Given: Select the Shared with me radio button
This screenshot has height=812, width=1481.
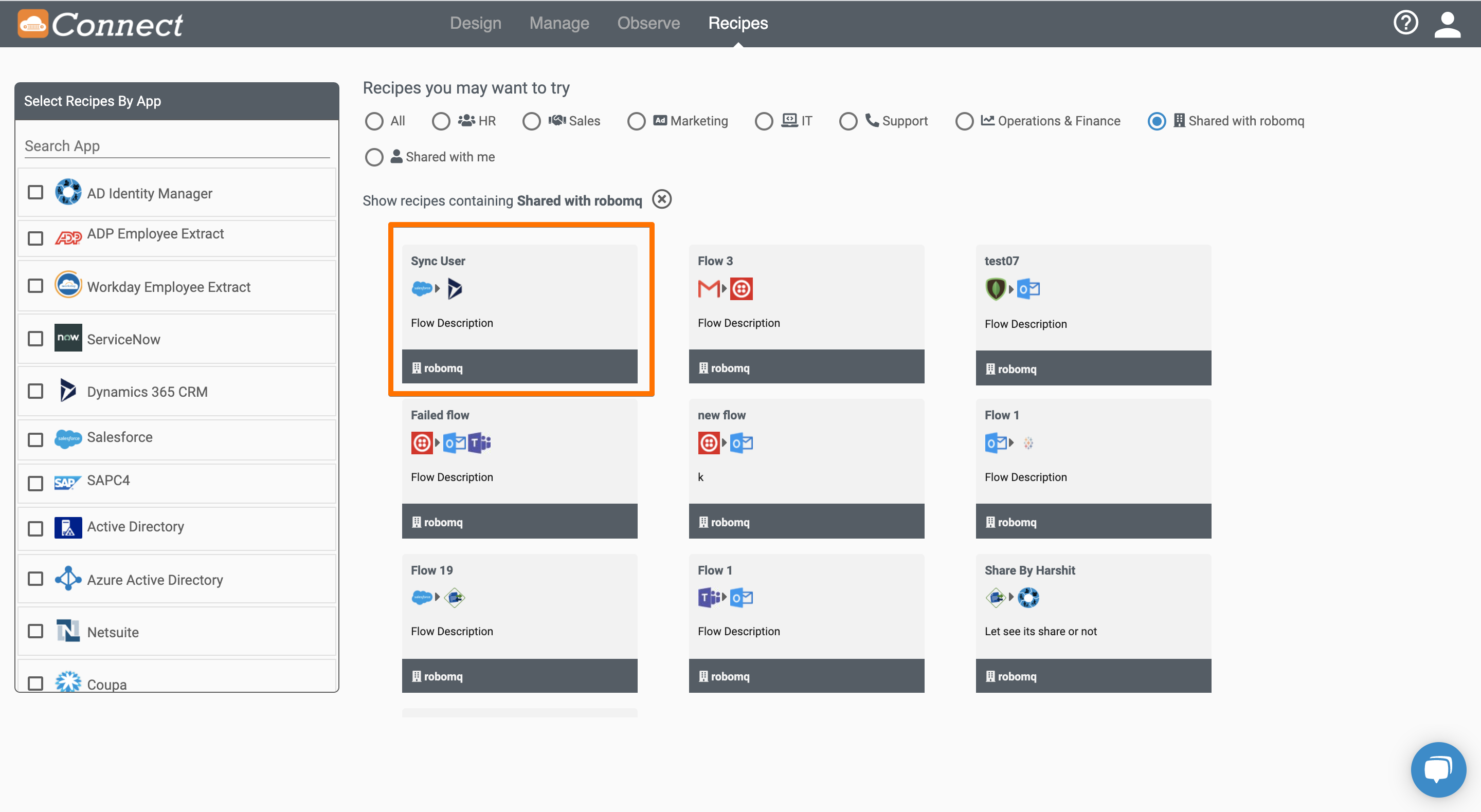Looking at the screenshot, I should (x=374, y=157).
